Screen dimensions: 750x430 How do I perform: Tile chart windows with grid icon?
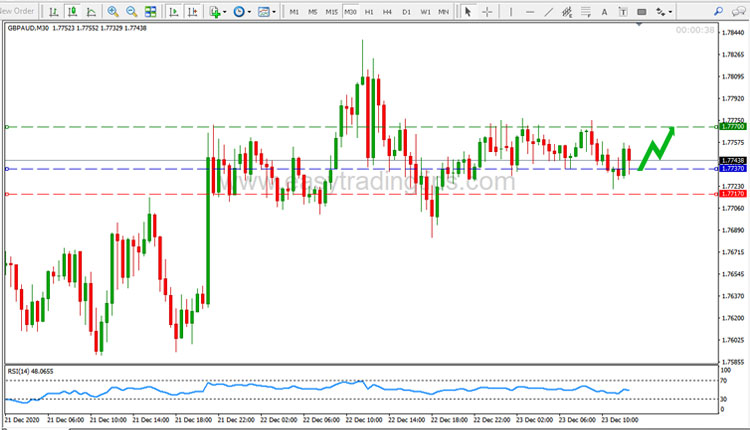(150, 11)
